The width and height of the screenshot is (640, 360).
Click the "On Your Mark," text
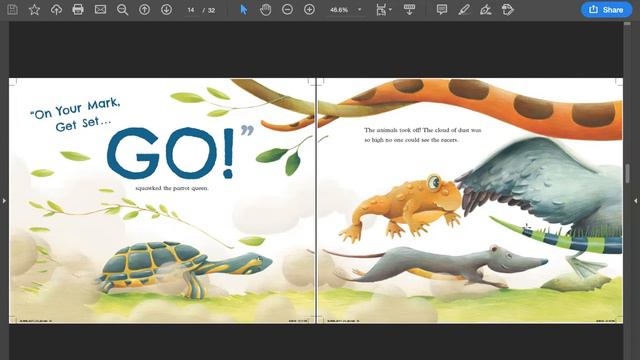point(75,109)
